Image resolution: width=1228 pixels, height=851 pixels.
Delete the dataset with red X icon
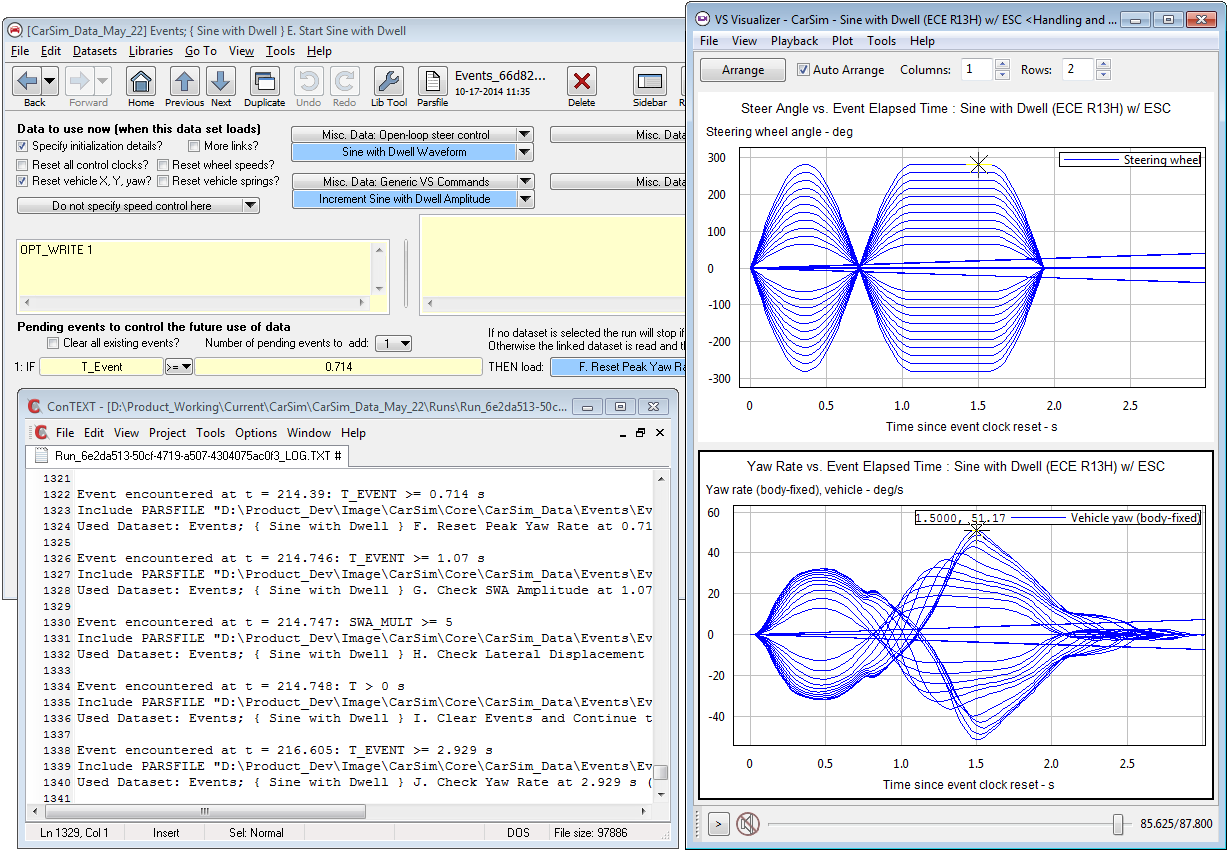click(581, 81)
